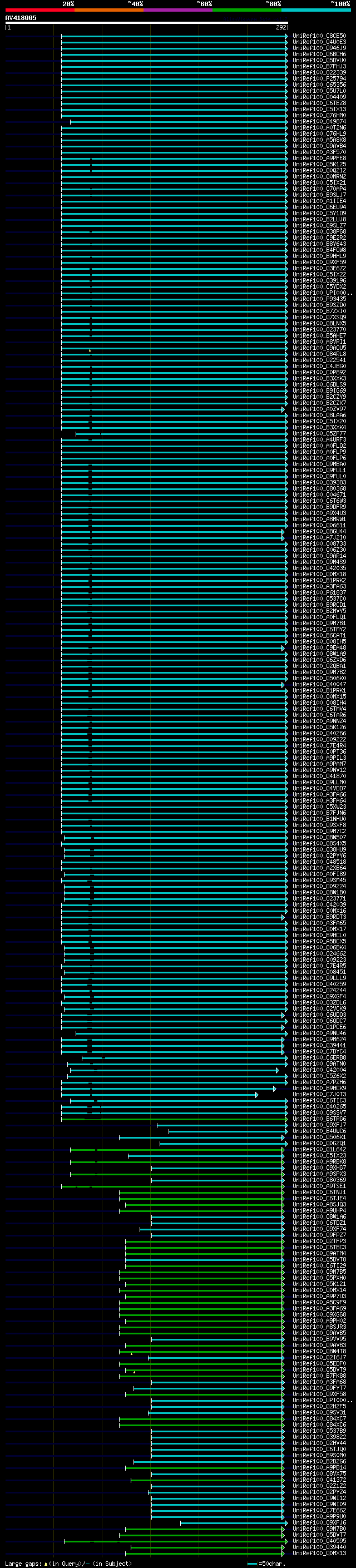Image resolution: width=356 pixels, height=1568 pixels.
Task: Click hit label UniRef100_Q9XFJ6
Action: click(x=319, y=1522)
